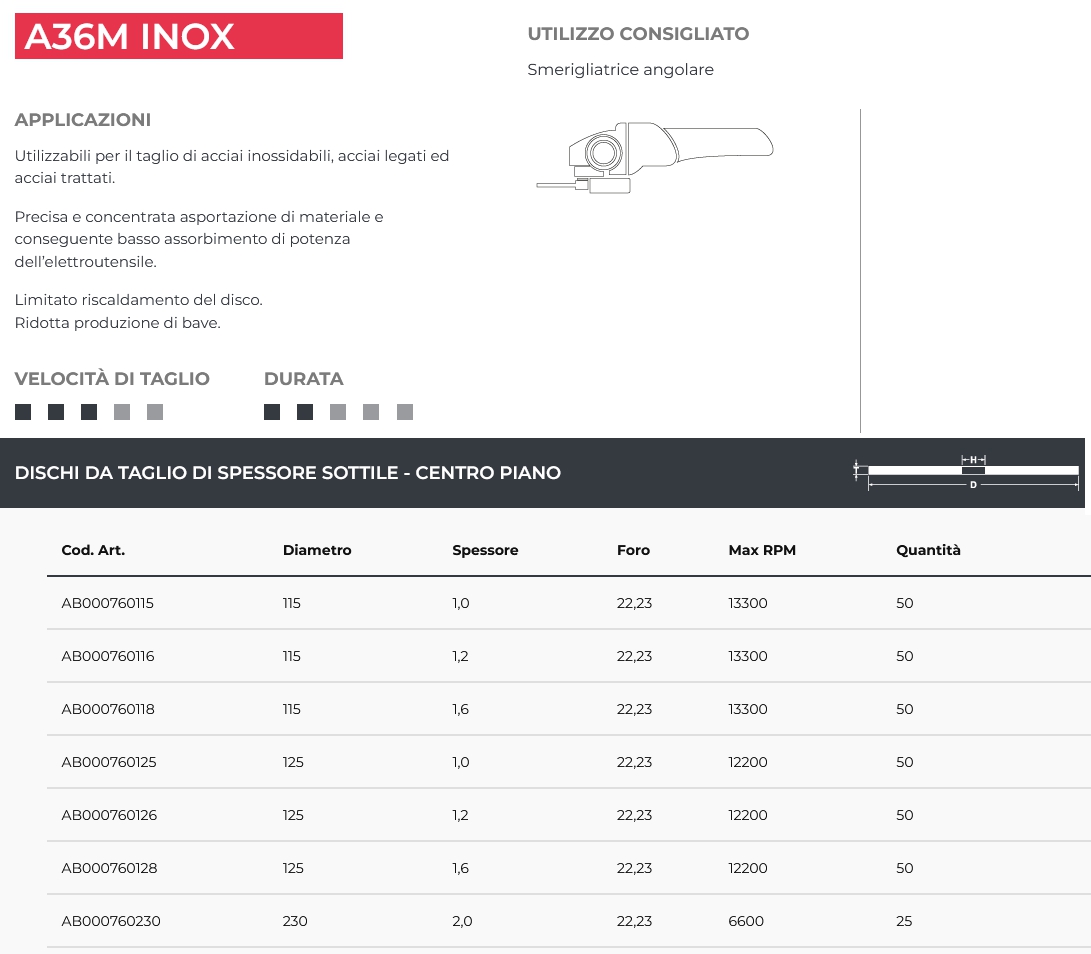Click quantity 50 in row AB000760118
The height and width of the screenshot is (954, 1091).
[905, 709]
